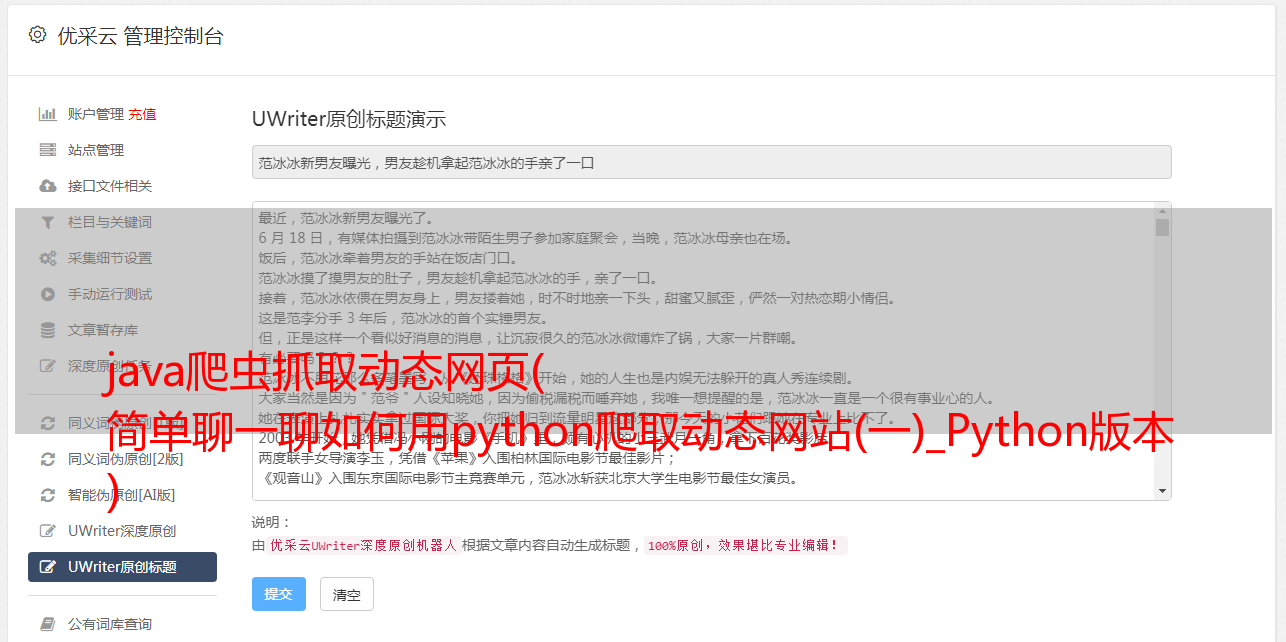Image resolution: width=1286 pixels, height=642 pixels.
Task: Open the 充值 recharge link
Action: point(142,114)
